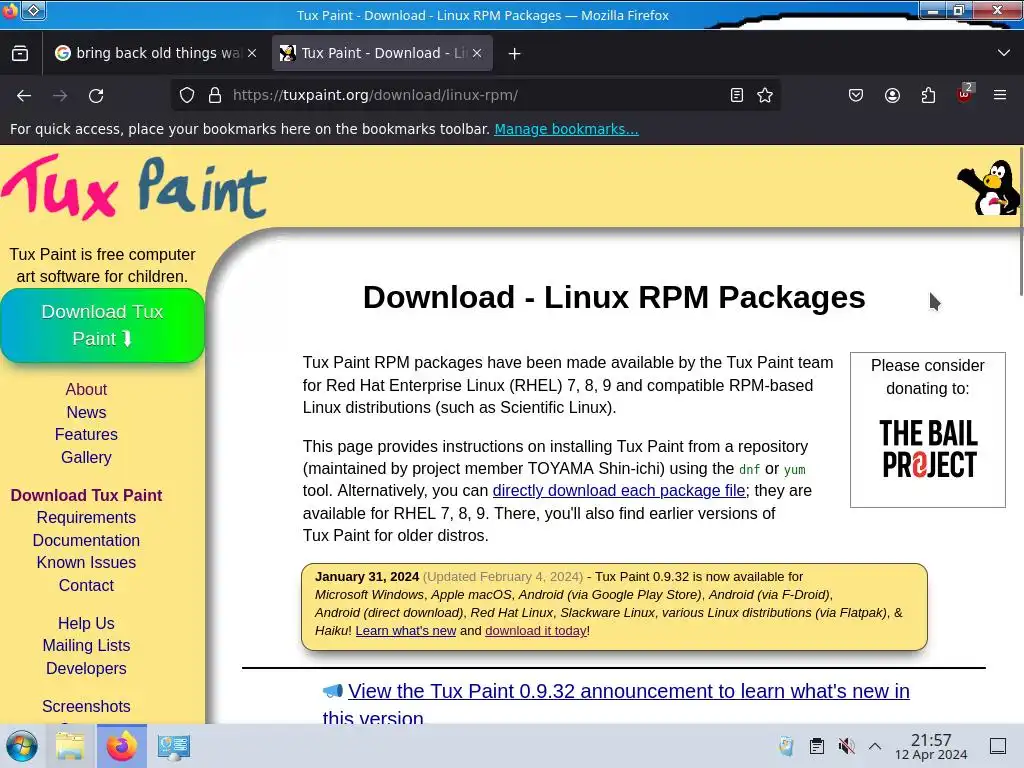
Task: Open the Help Us link
Action: pyautogui.click(x=86, y=623)
